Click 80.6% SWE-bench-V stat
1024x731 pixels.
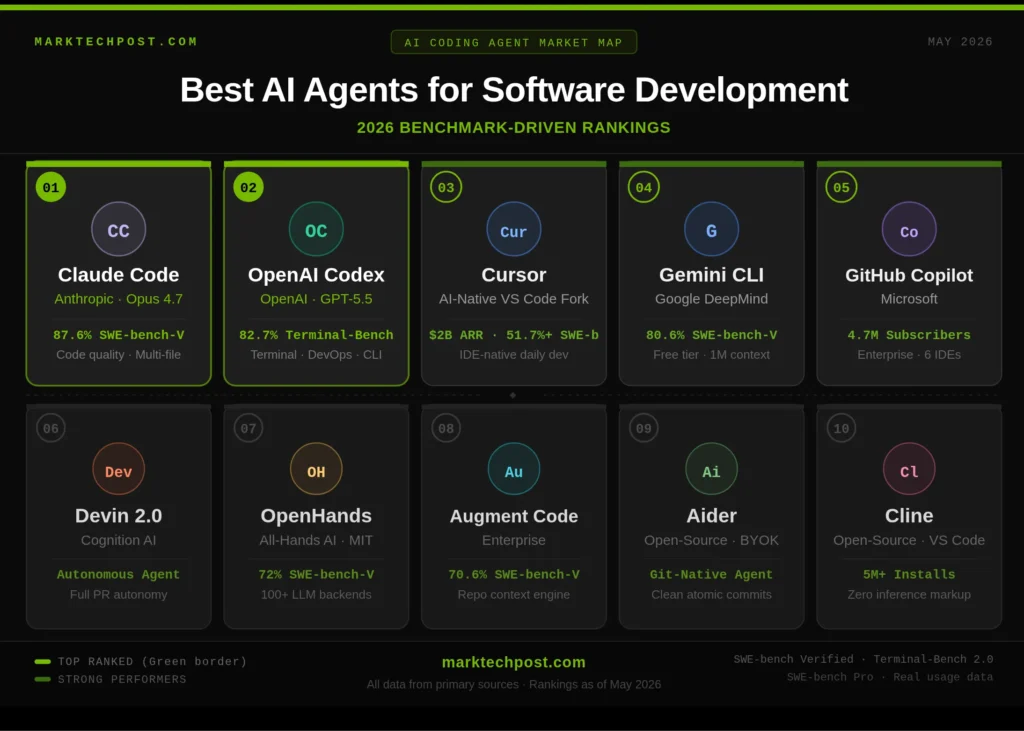pos(711,335)
